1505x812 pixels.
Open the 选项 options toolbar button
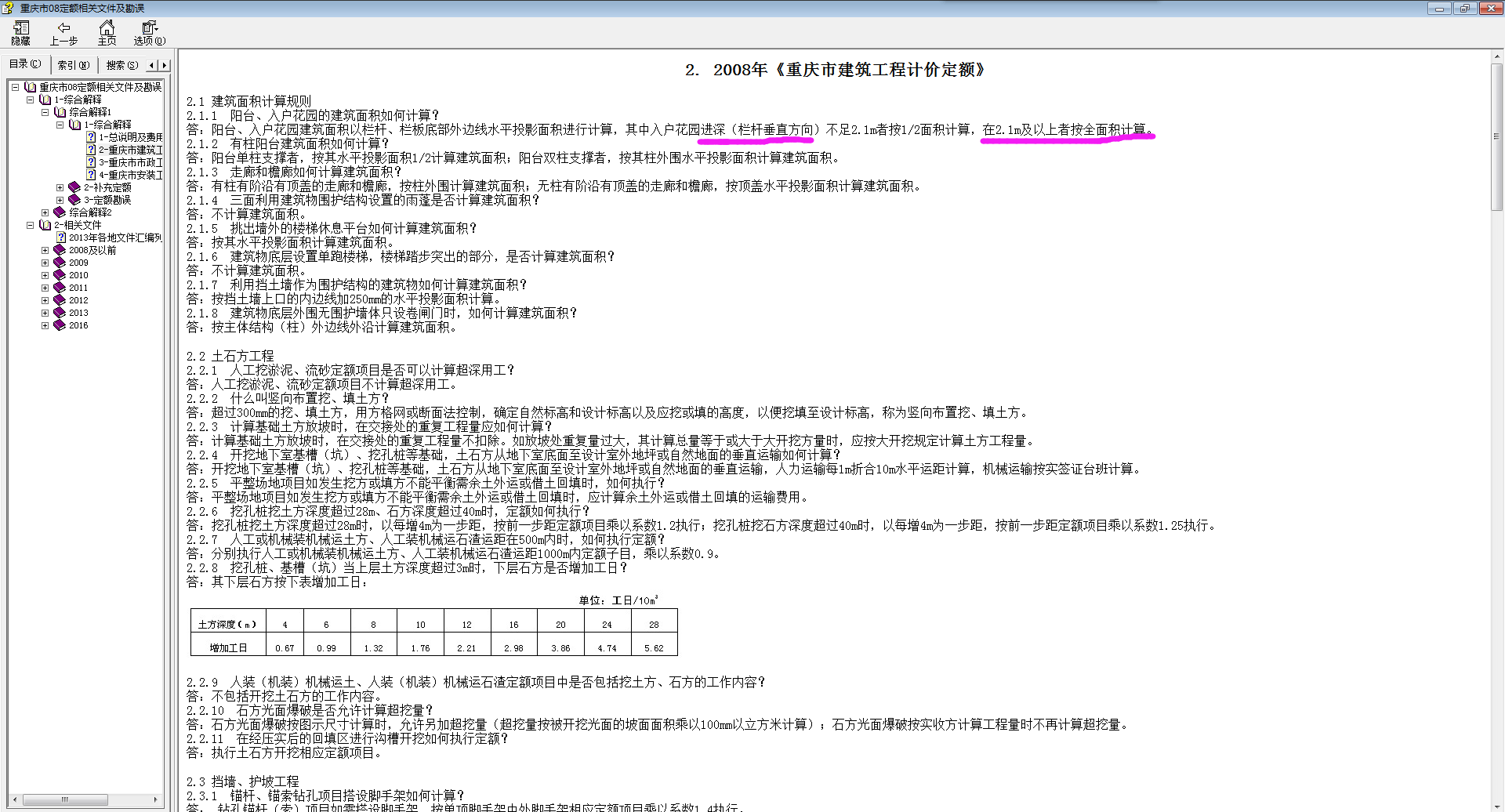[x=149, y=33]
